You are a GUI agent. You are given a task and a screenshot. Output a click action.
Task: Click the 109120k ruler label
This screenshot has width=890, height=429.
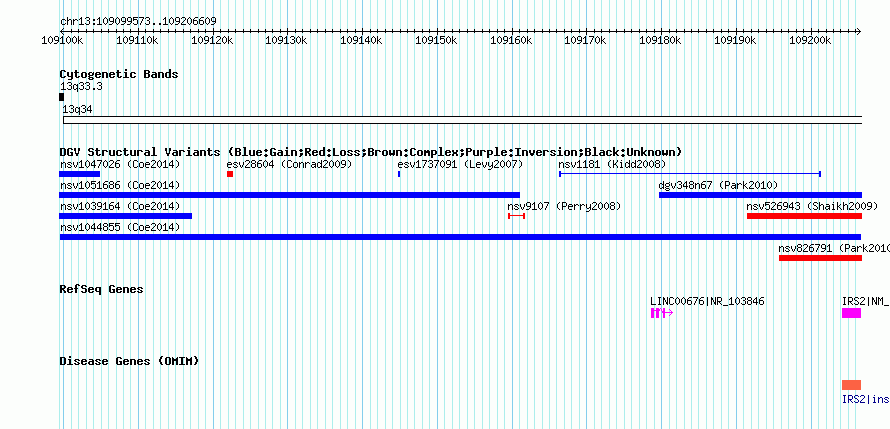click(x=212, y=40)
